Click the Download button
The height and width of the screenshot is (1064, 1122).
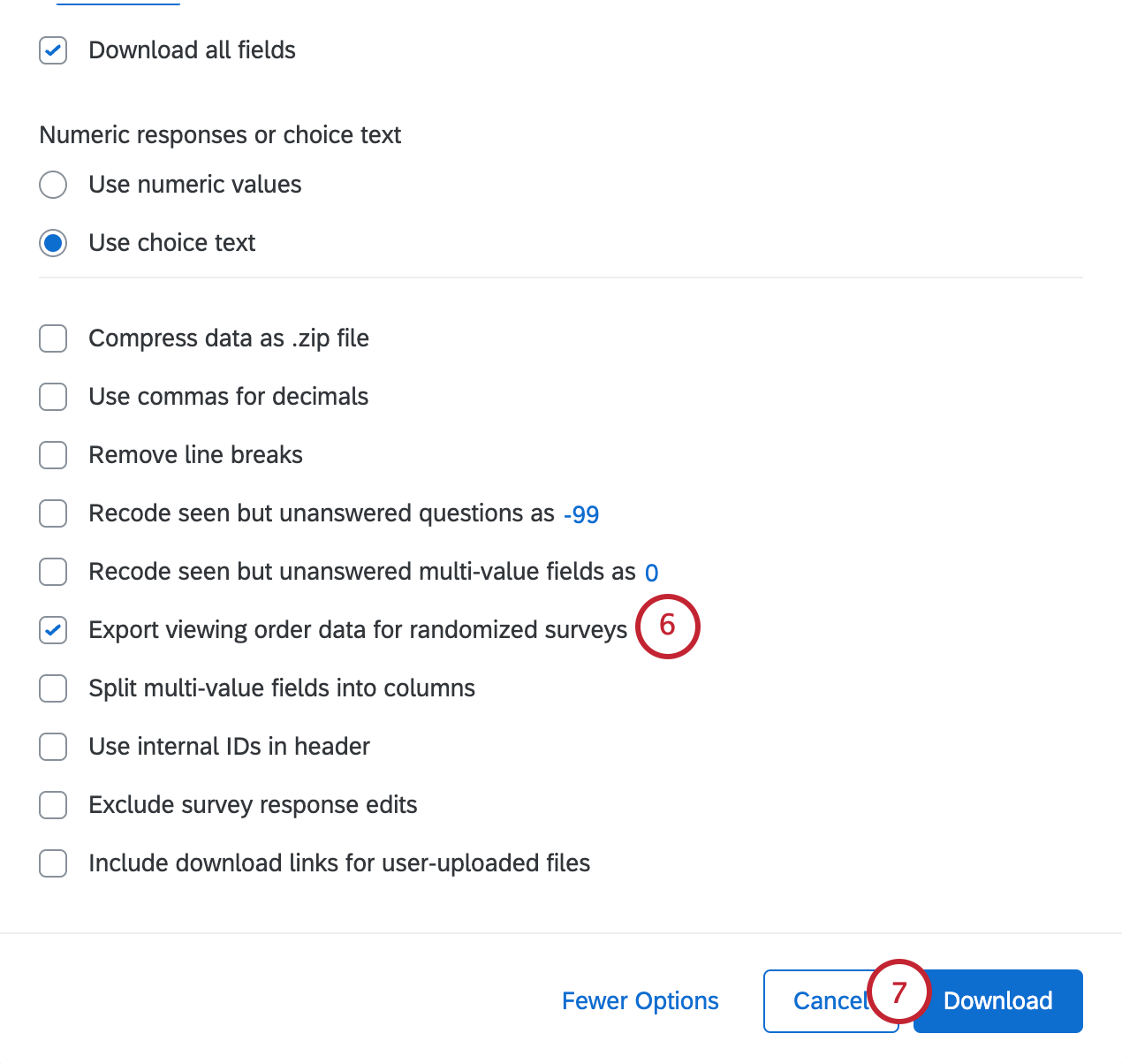tap(997, 1000)
